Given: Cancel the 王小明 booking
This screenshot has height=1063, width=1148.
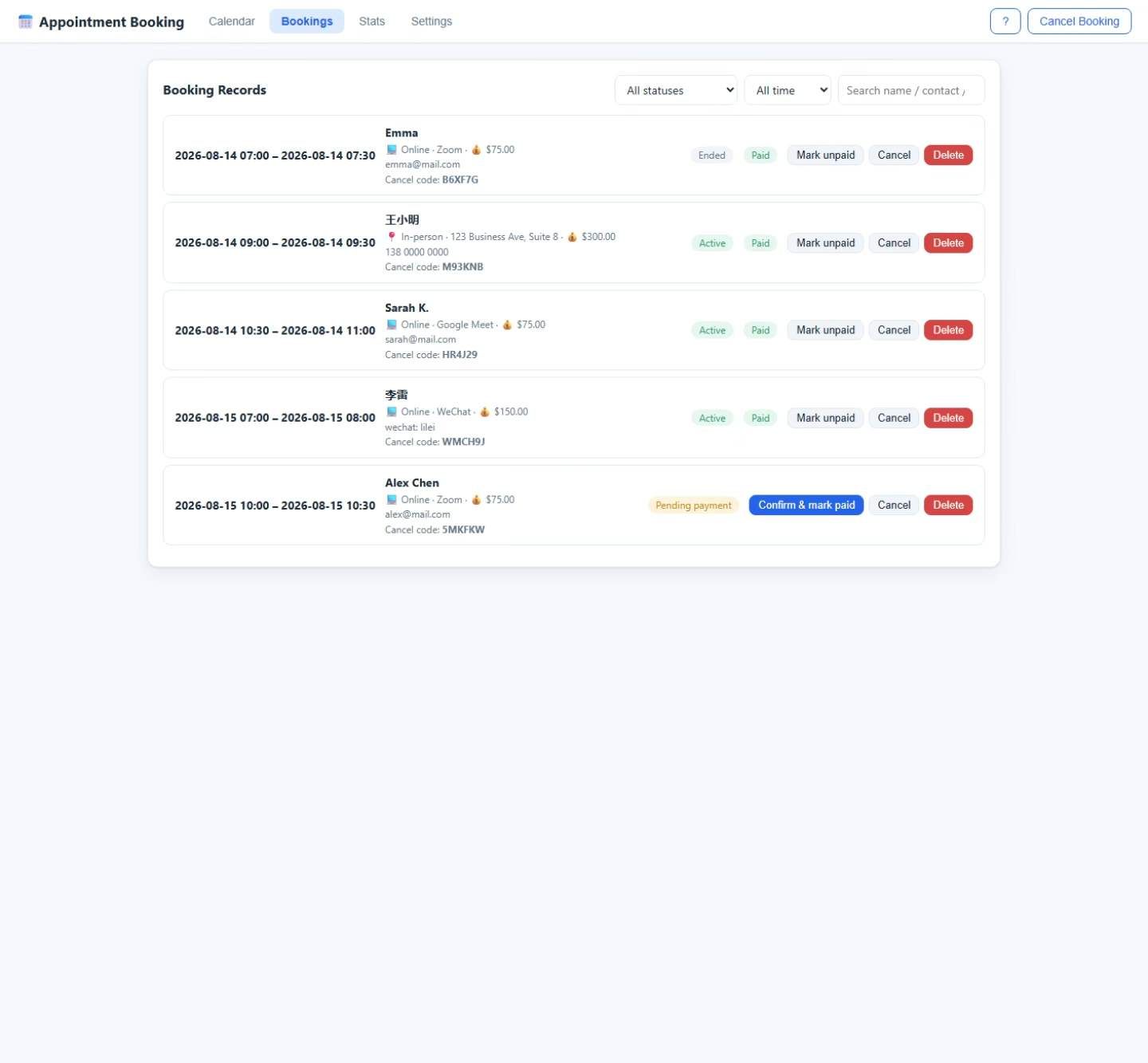Looking at the screenshot, I should (894, 243).
